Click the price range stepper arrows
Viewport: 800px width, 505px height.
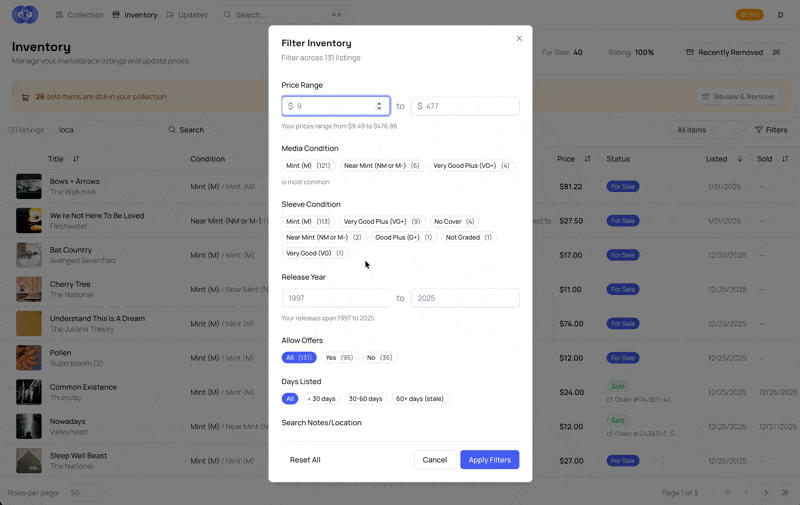pyautogui.click(x=379, y=106)
